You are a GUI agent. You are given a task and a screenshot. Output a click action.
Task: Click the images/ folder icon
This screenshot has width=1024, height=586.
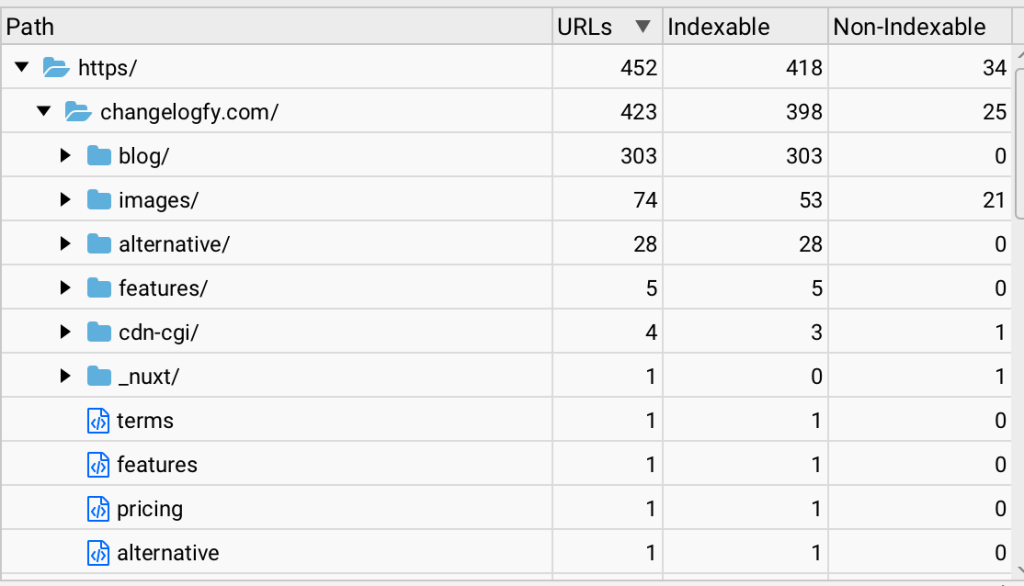click(99, 200)
